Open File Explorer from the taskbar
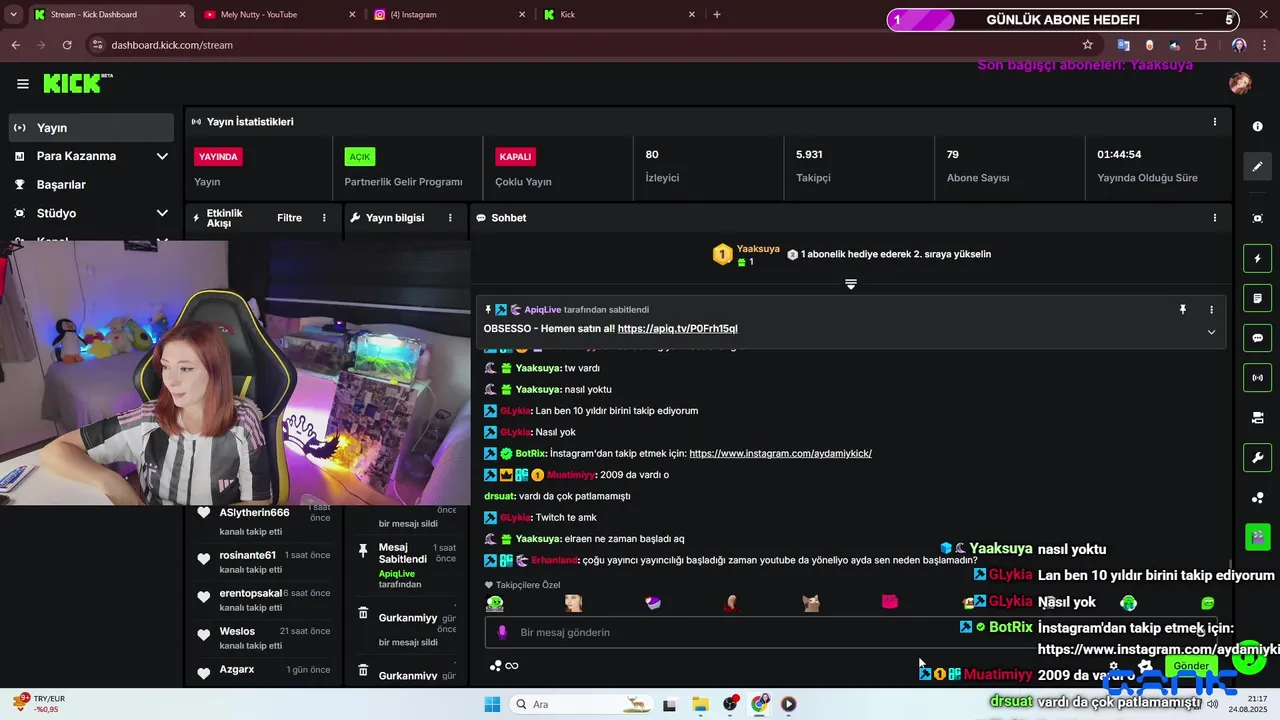Image resolution: width=1280 pixels, height=720 pixels. pos(700,705)
